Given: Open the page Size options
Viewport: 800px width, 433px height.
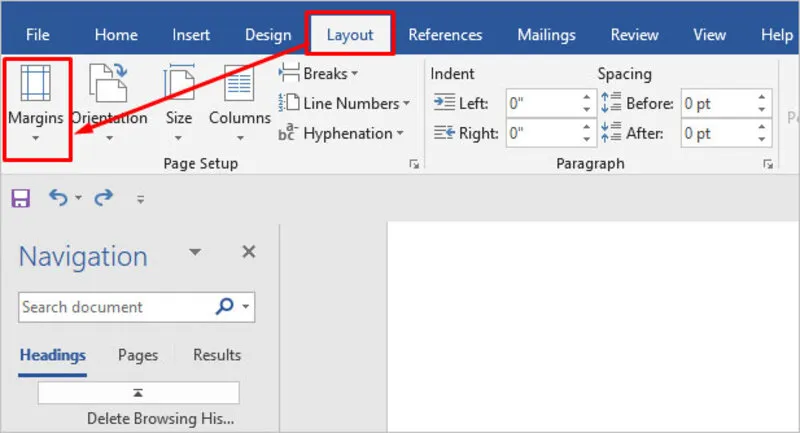Looking at the screenshot, I should point(179,103).
